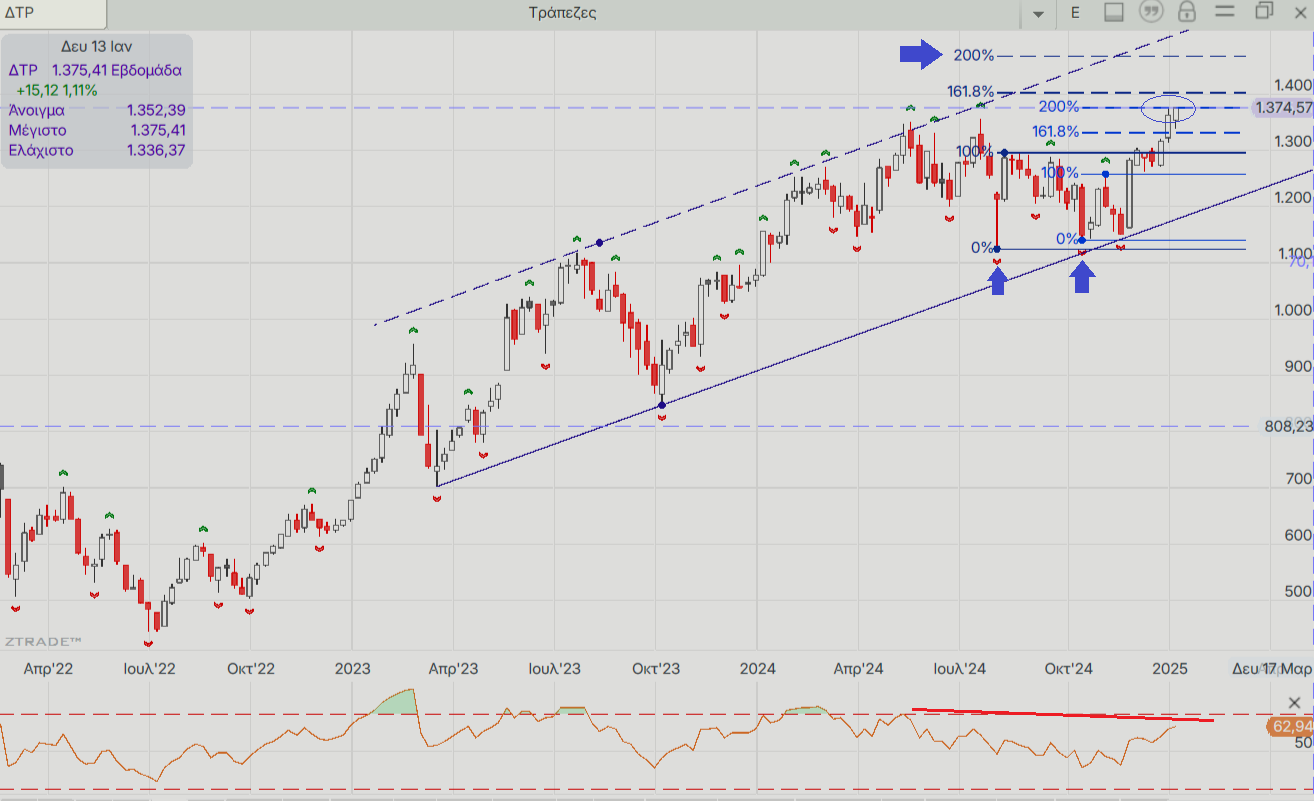Click the 600 price axis label
This screenshot has width=1314, height=801.
1298,535
